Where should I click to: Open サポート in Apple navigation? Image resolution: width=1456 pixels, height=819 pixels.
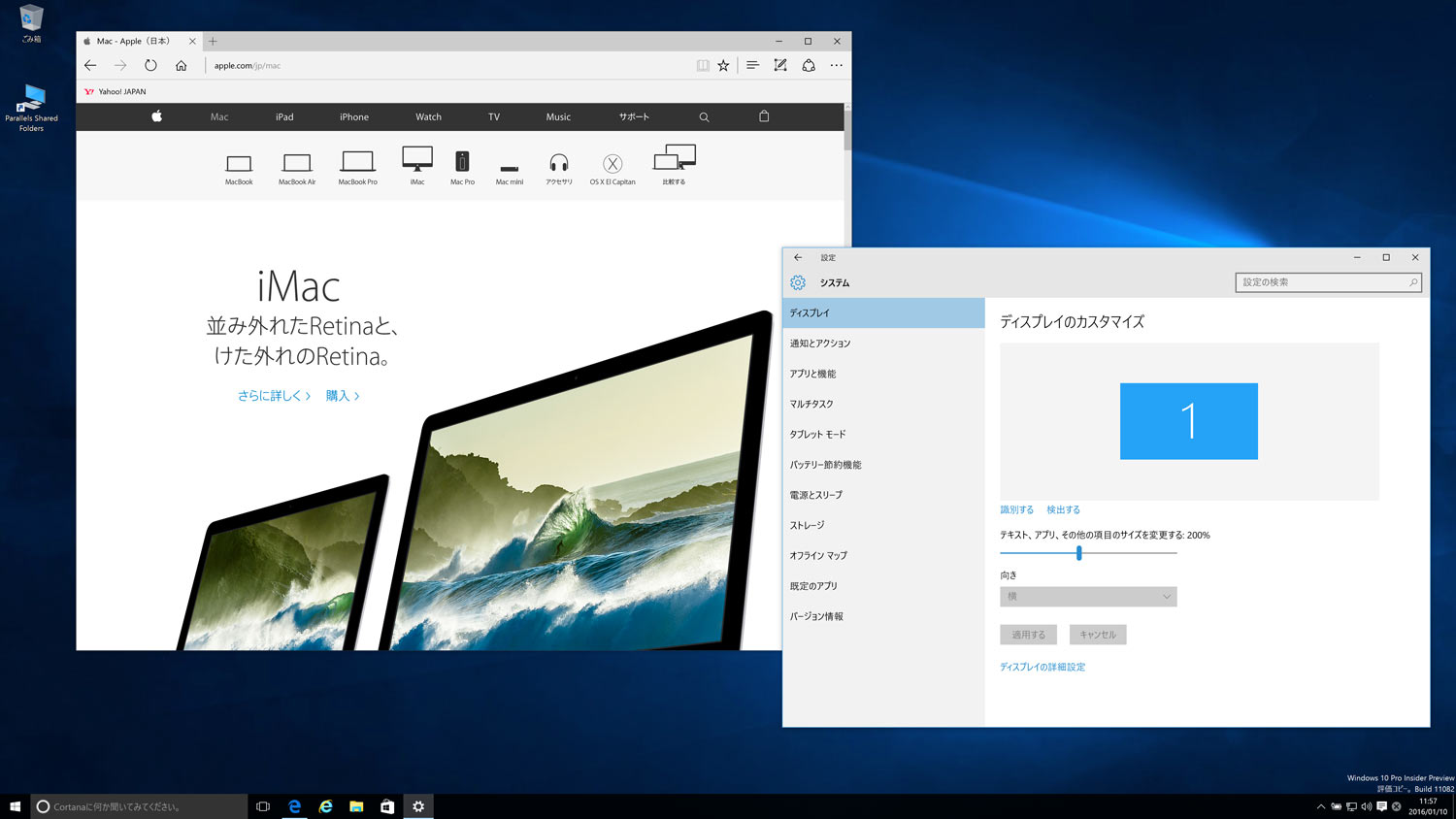[634, 116]
